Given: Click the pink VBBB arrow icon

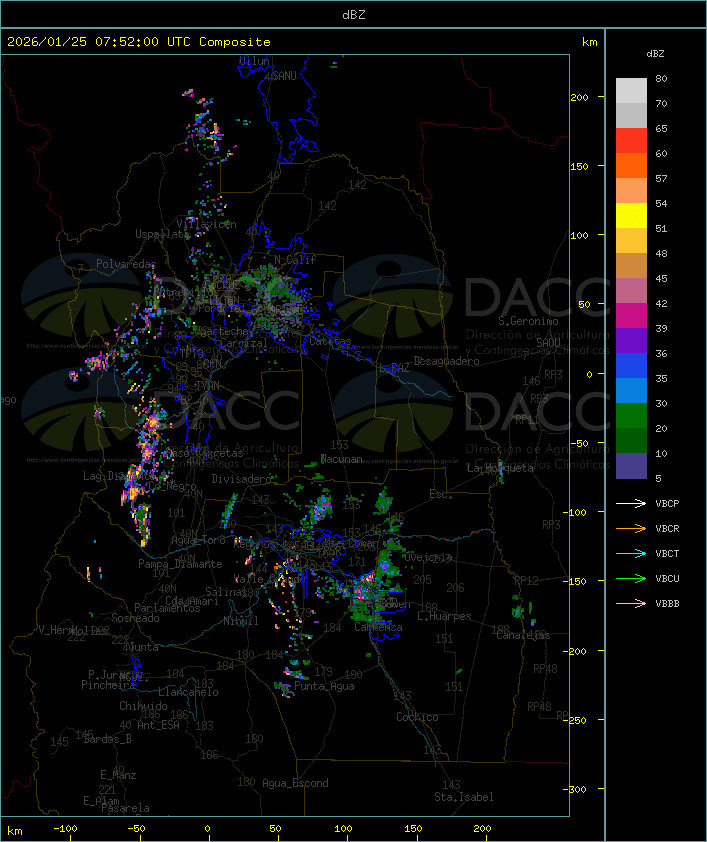Looking at the screenshot, I should [x=631, y=604].
